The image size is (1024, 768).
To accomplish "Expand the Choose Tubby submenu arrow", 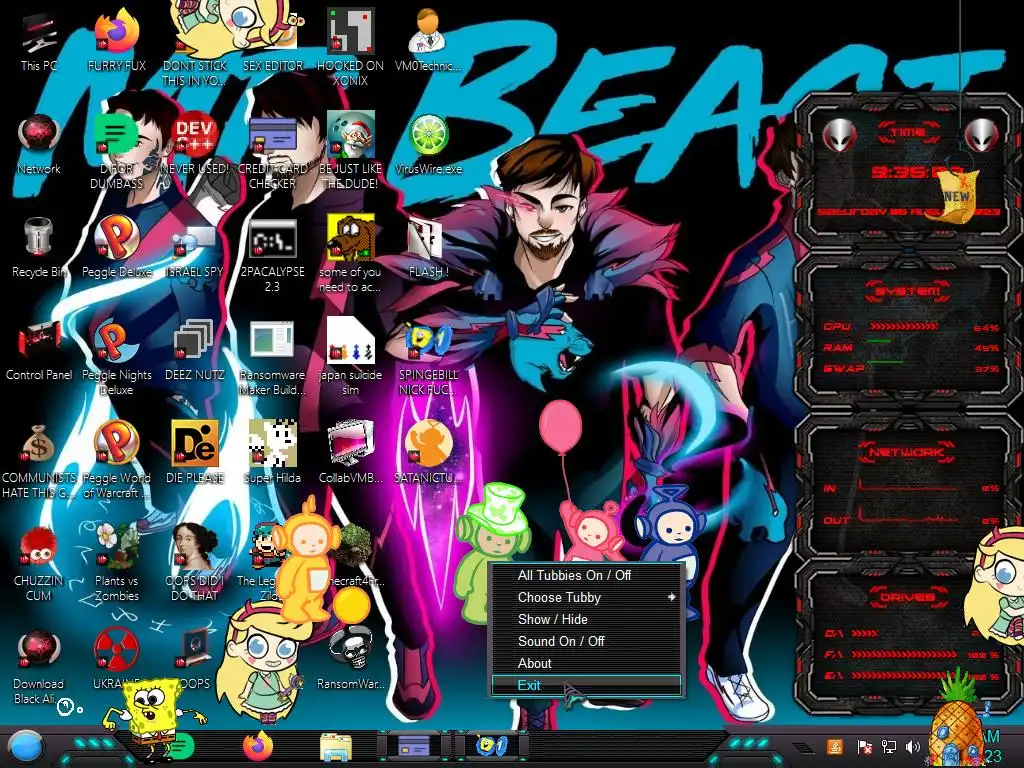I will [671, 598].
